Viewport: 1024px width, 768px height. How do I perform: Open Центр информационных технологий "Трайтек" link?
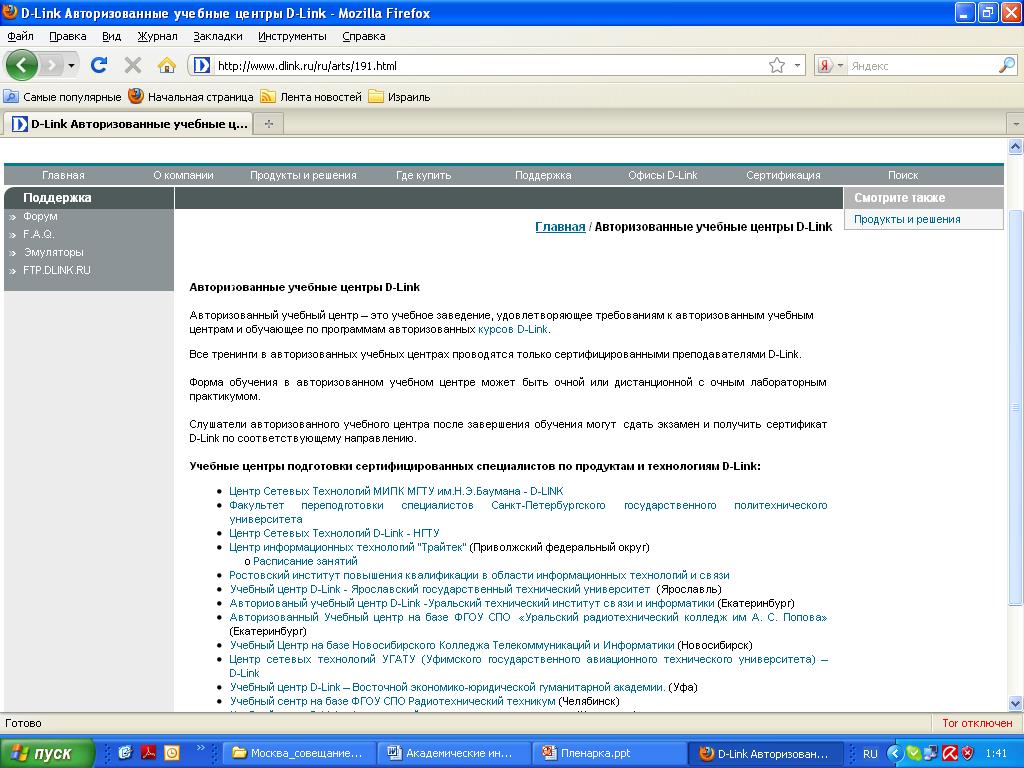[347, 547]
